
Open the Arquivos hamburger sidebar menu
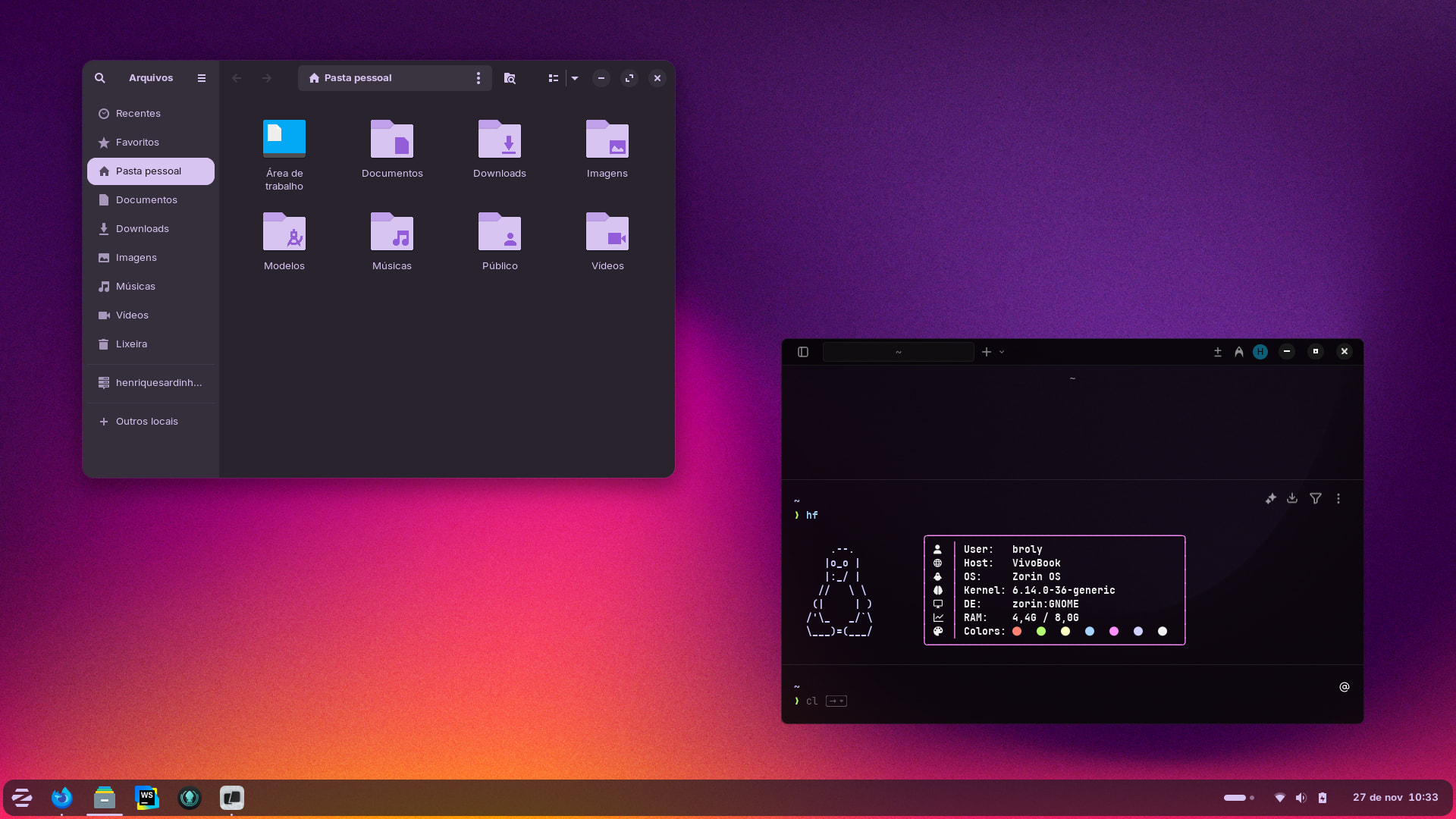point(201,78)
